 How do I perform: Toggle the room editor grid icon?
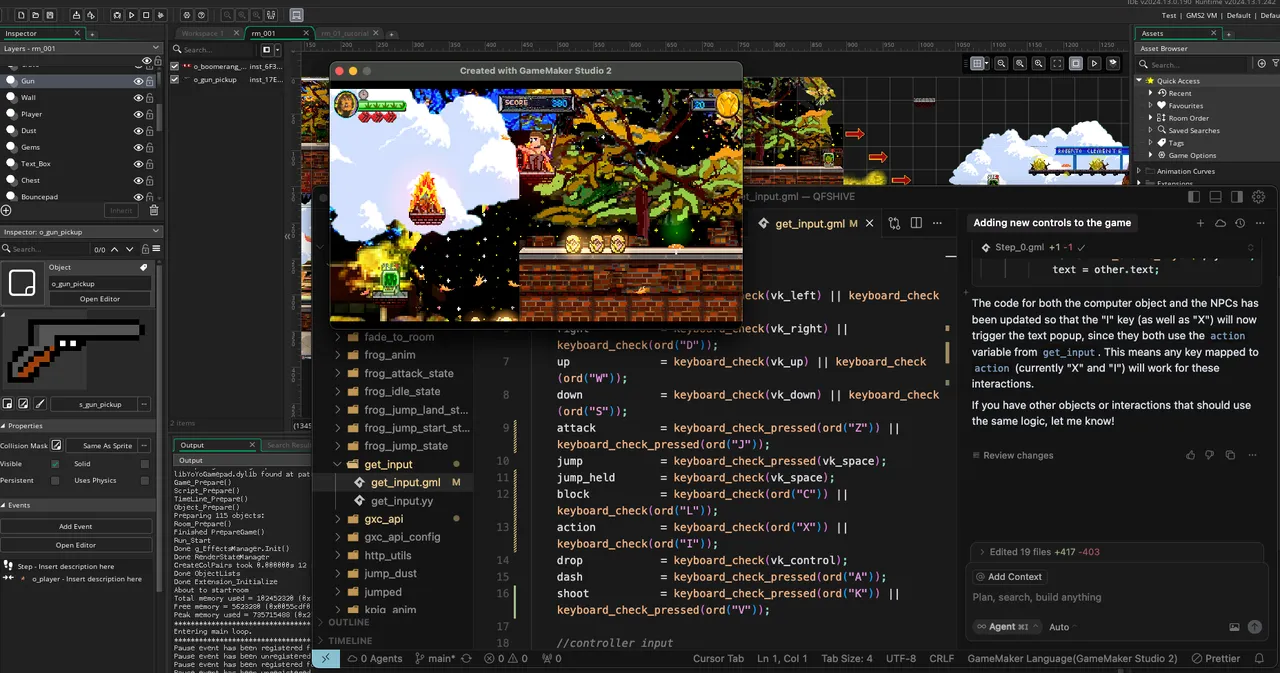(977, 63)
